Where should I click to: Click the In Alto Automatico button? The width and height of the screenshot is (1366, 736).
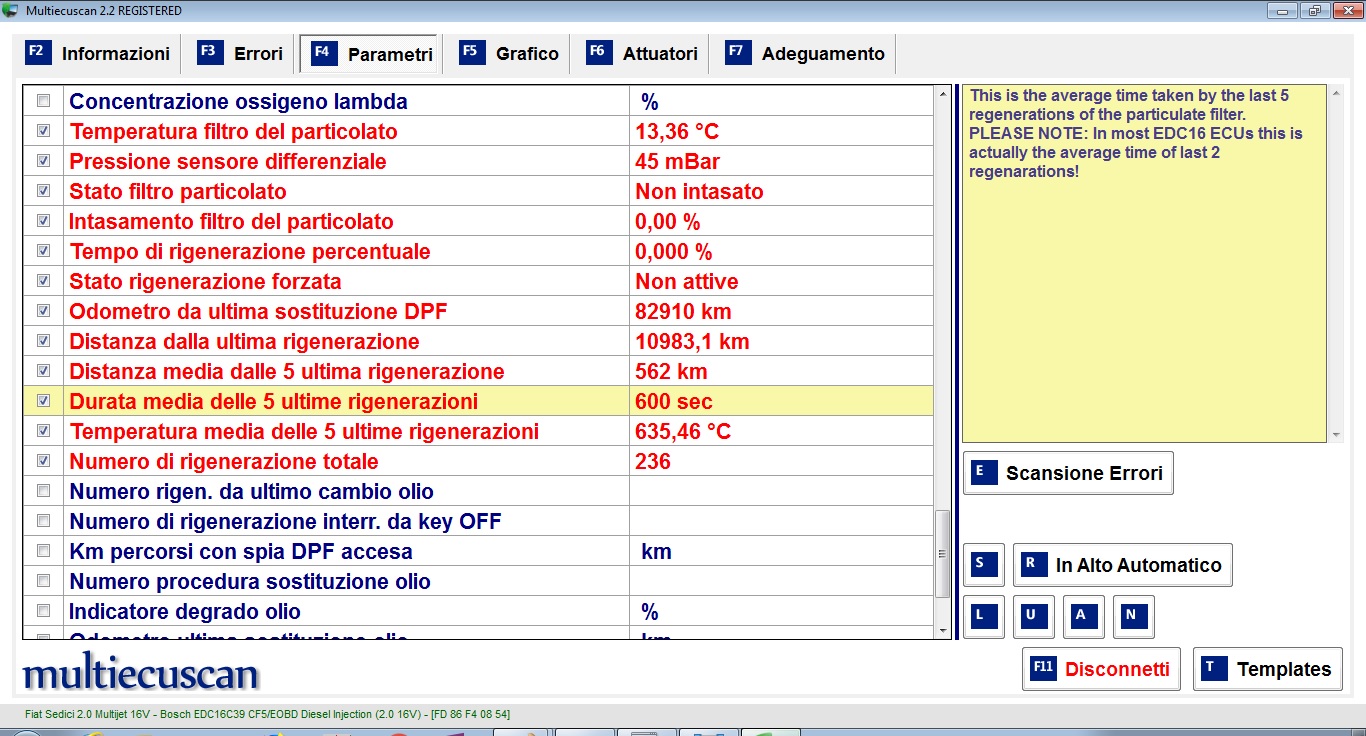click(x=1122, y=565)
